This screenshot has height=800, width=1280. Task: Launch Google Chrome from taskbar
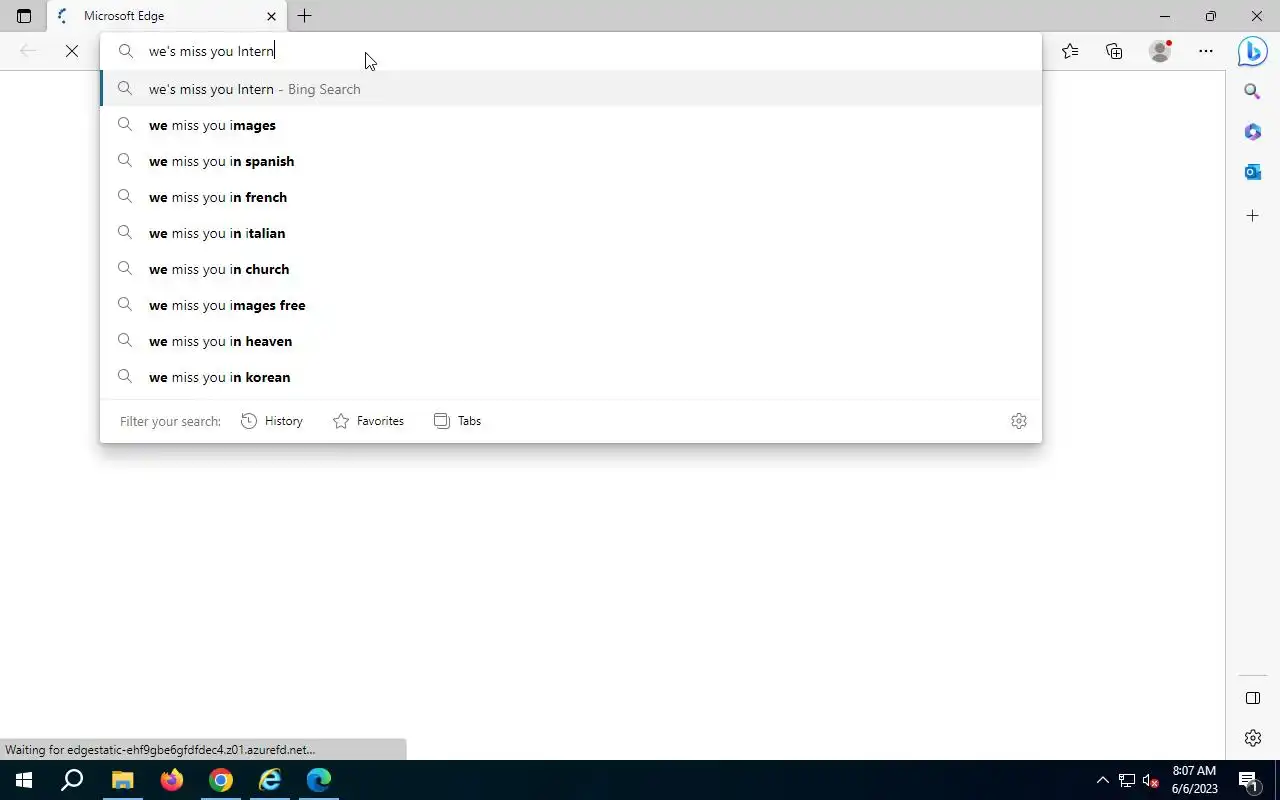[221, 780]
